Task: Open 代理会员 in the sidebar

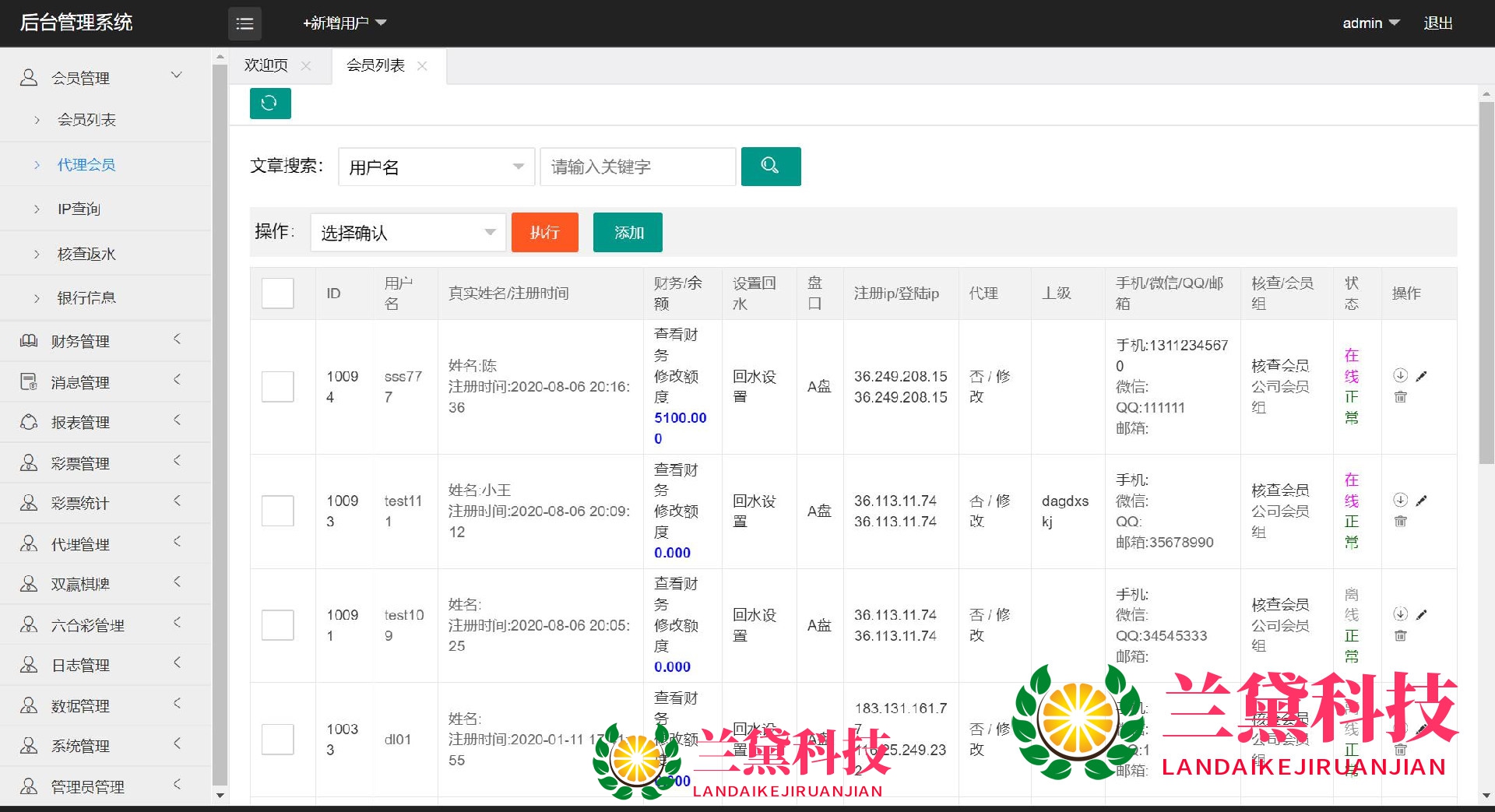Action: 86,164
